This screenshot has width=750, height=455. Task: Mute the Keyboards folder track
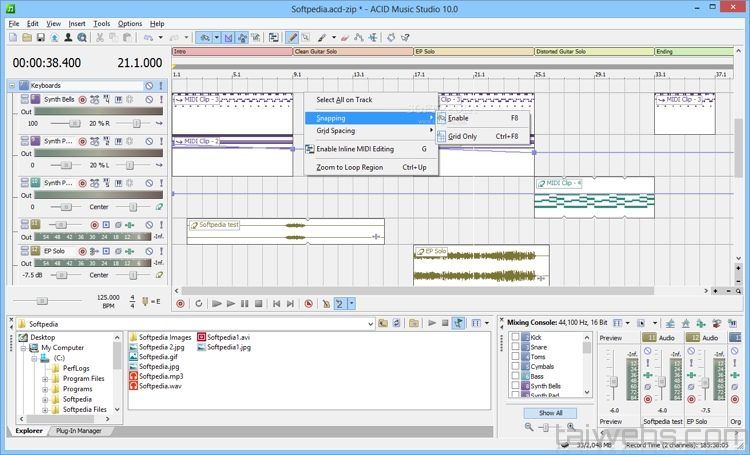coord(148,86)
